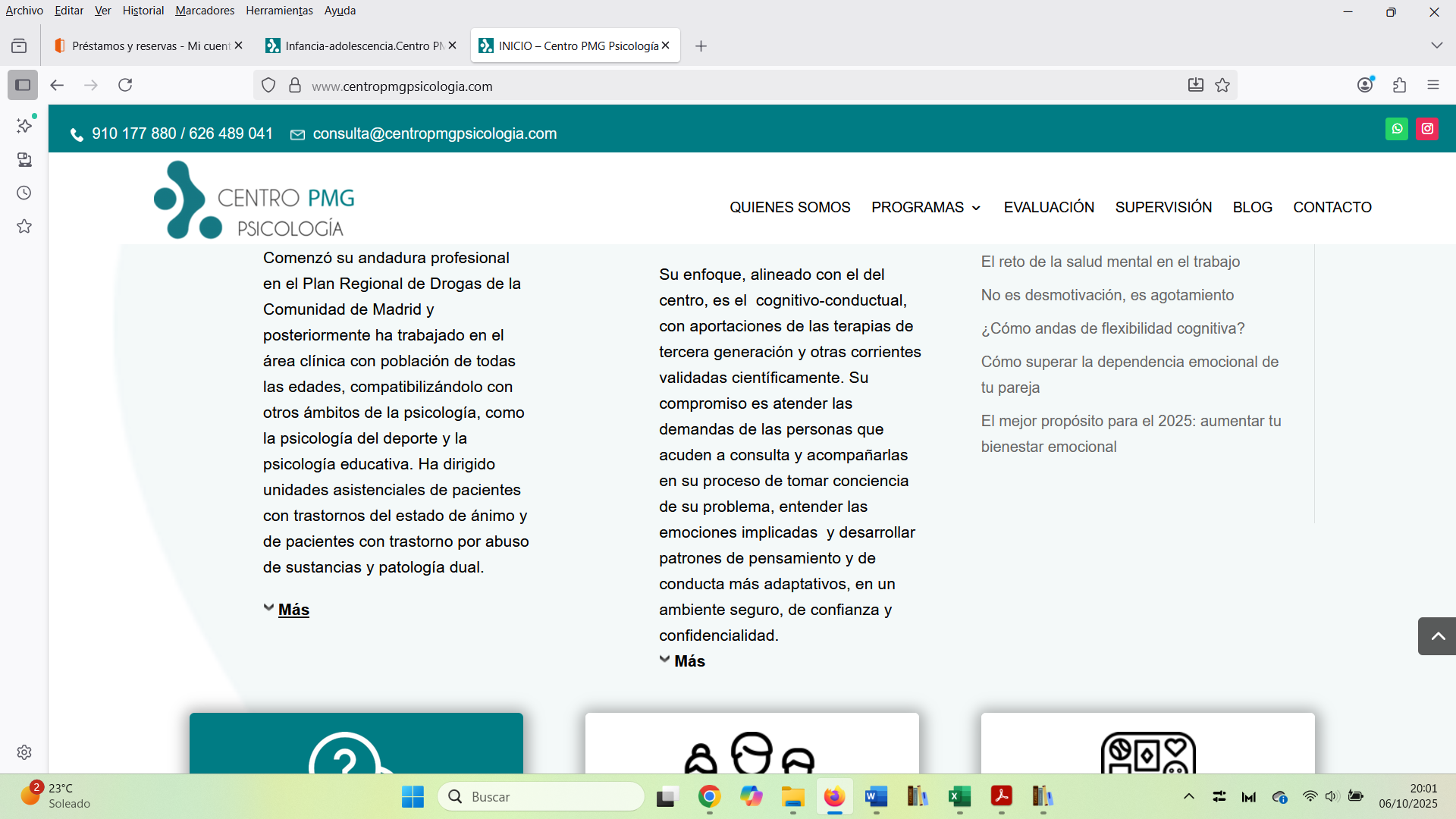
Task: Open sidebar settings gear icon
Action: pos(24,752)
